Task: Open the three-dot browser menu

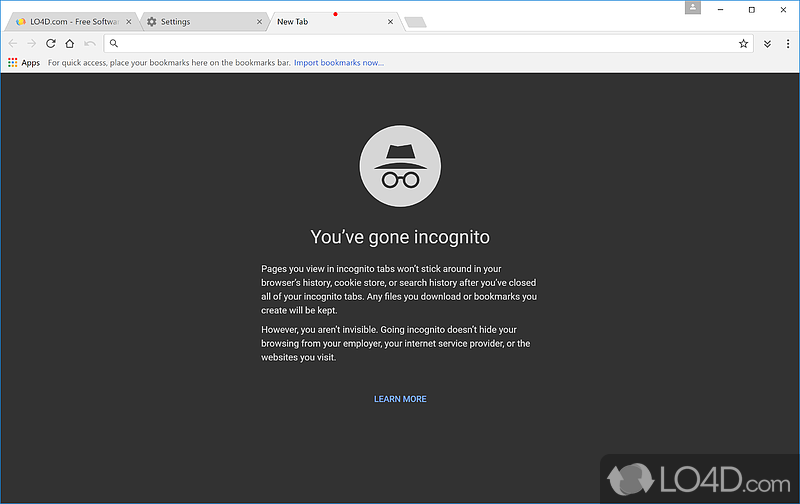Action: (x=788, y=44)
